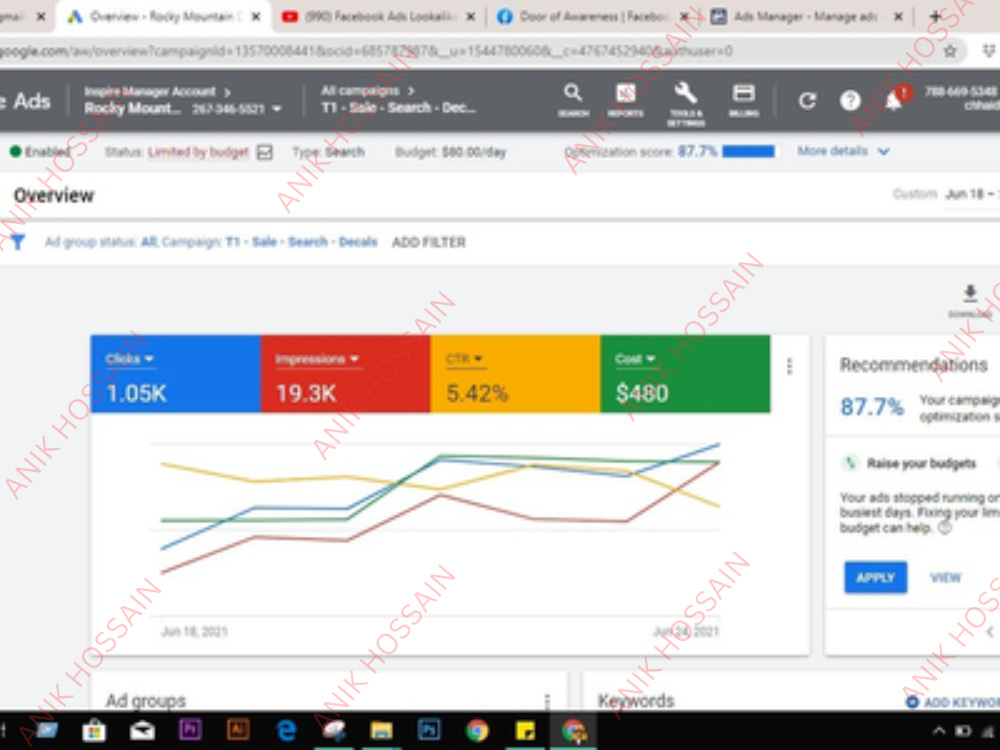Open Edge browser in taskbar
This screenshot has width=1000, height=750.
pos(286,730)
